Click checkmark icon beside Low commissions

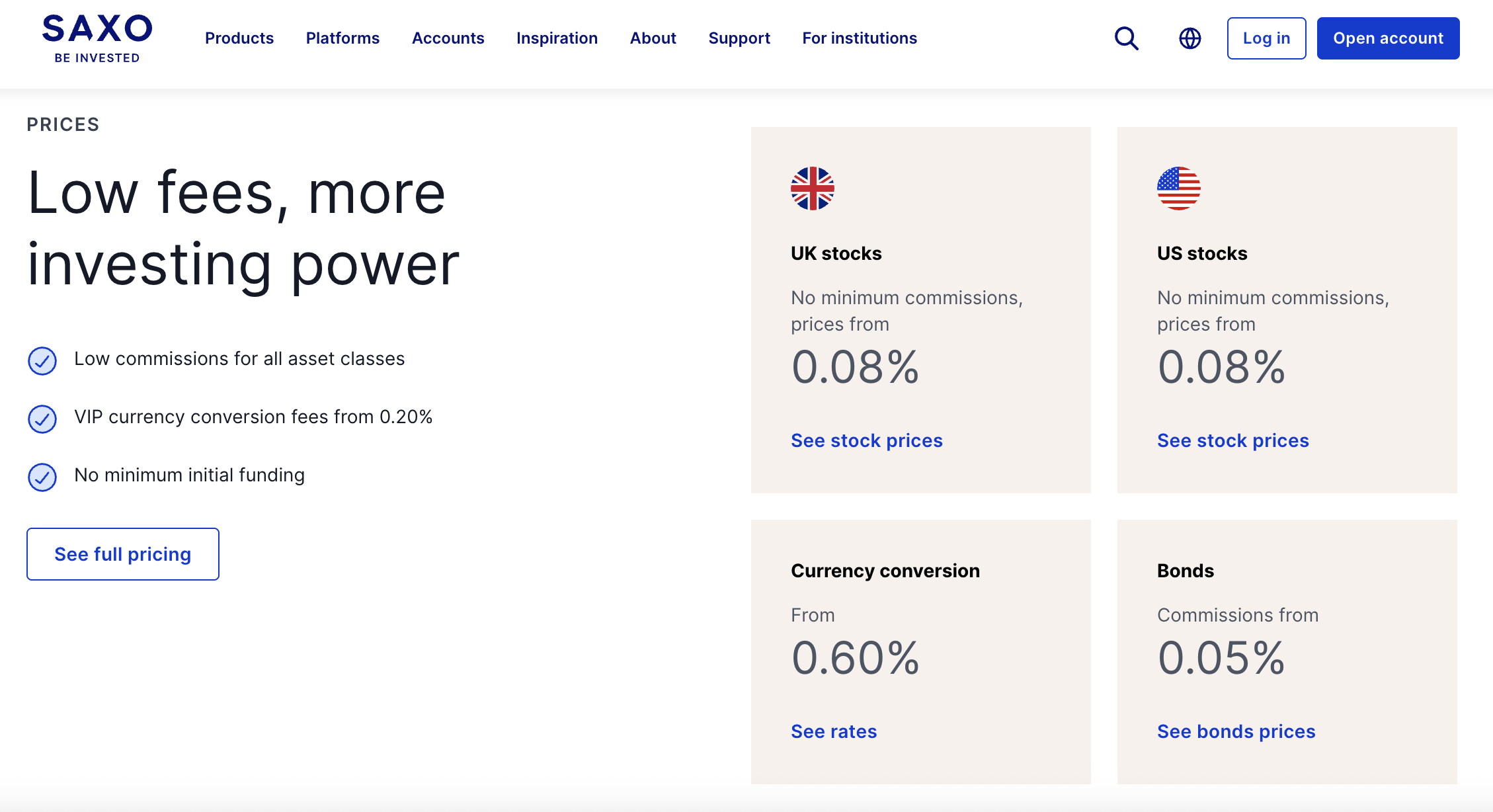point(42,361)
